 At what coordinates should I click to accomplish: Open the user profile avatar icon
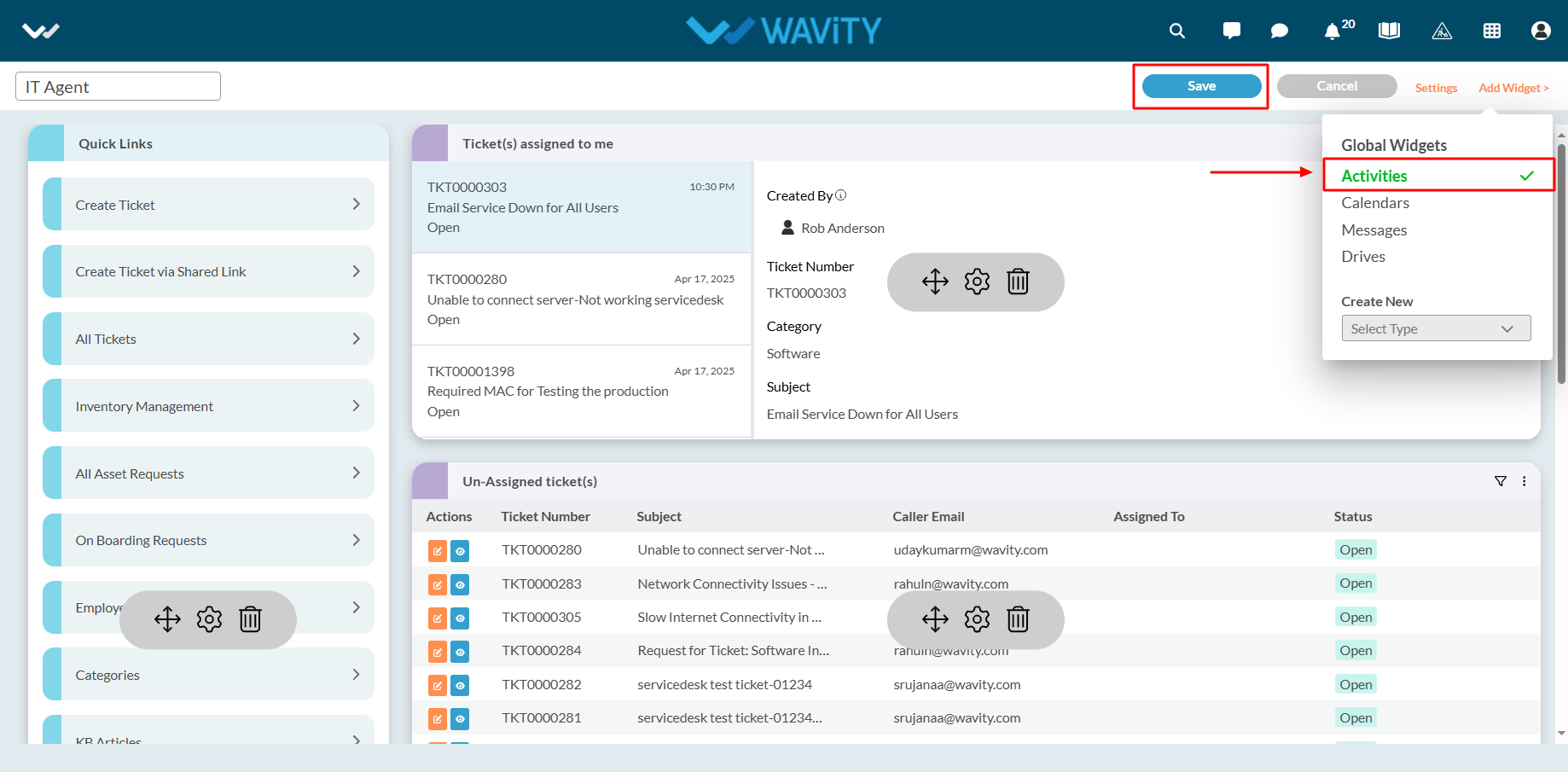pos(1541,31)
